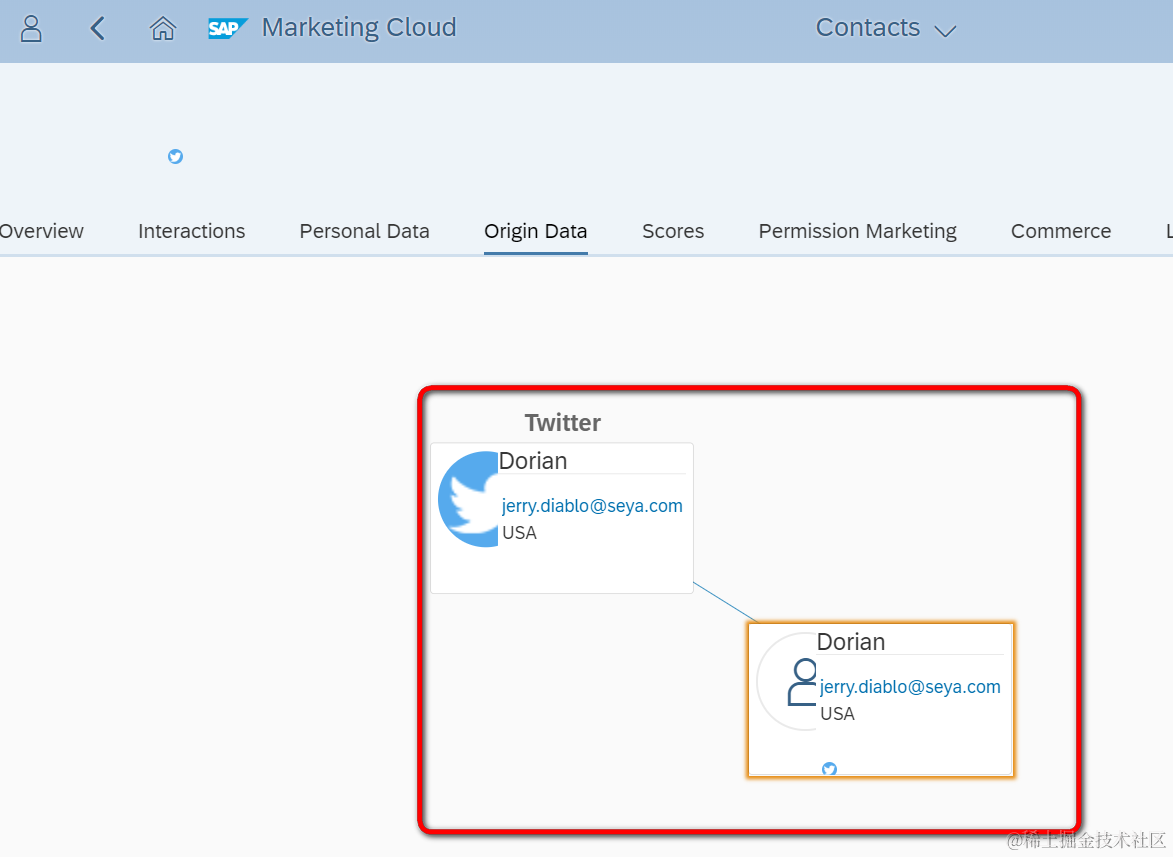Image resolution: width=1173 pixels, height=857 pixels.
Task: Switch to the Scores tab
Action: pos(673,231)
